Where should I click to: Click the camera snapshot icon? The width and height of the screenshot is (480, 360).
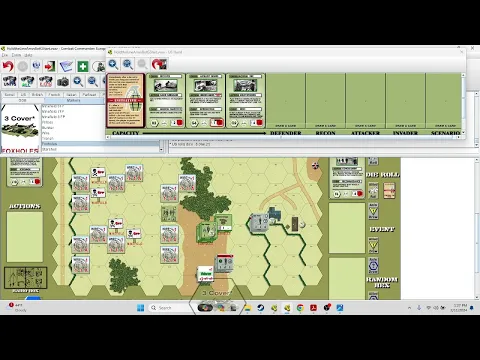(x=63, y=81)
